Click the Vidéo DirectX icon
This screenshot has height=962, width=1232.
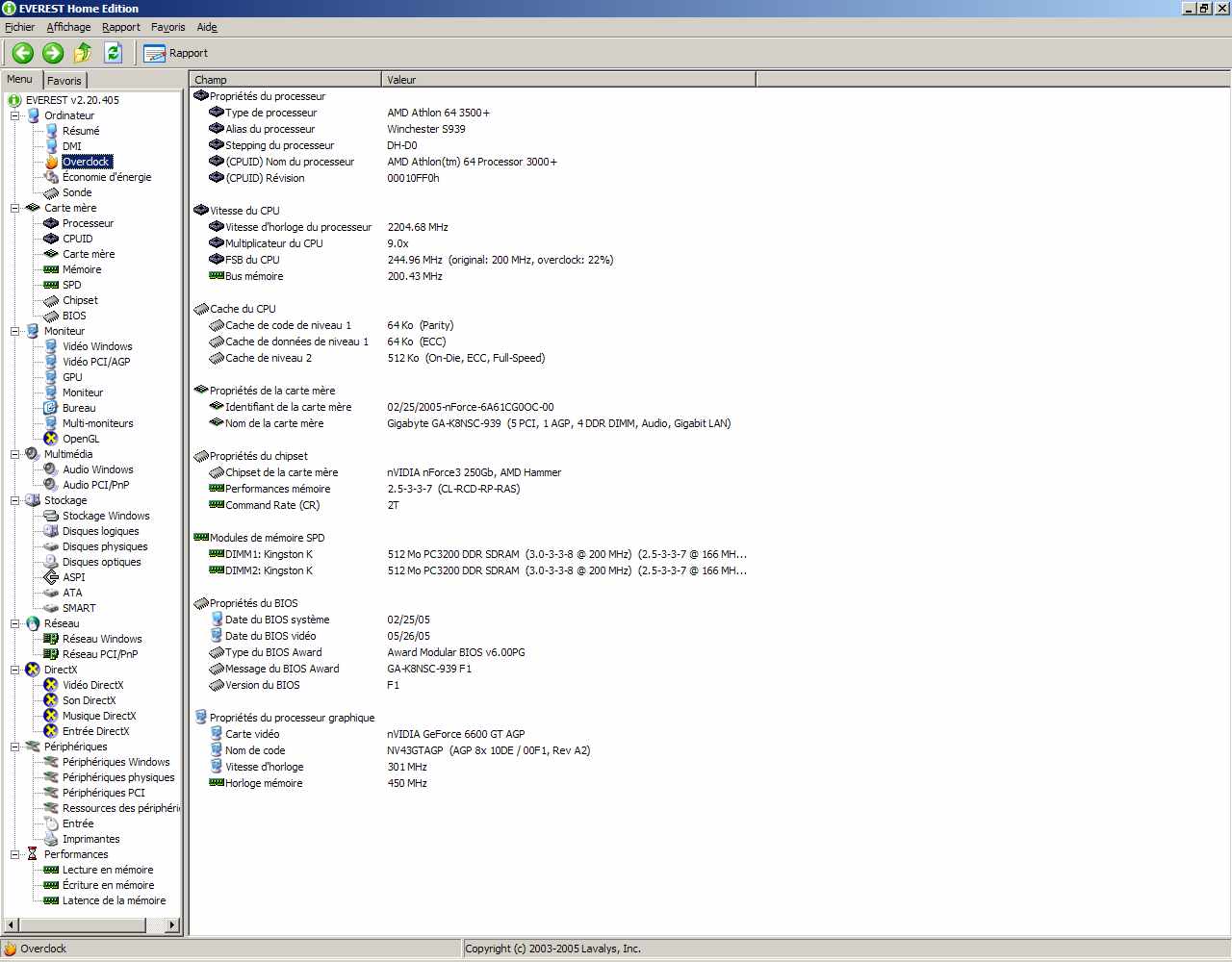(x=51, y=685)
